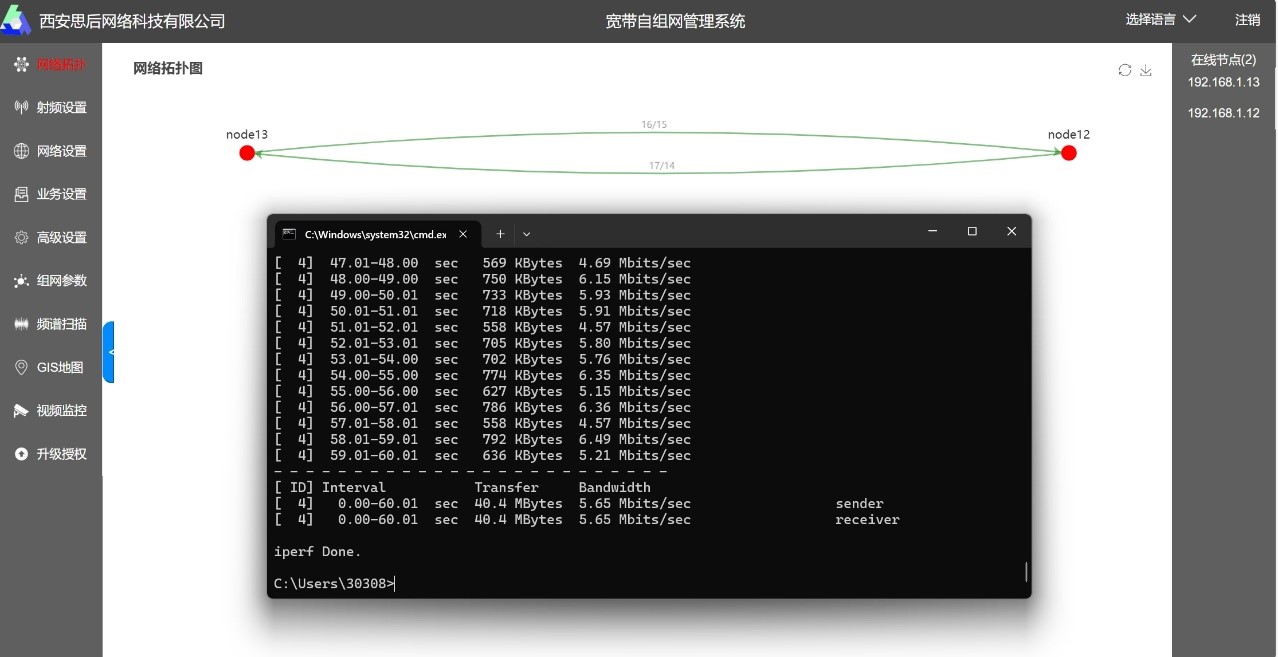Select online node 192.168.1.13
This screenshot has height=657, width=1278.
pos(1223,83)
